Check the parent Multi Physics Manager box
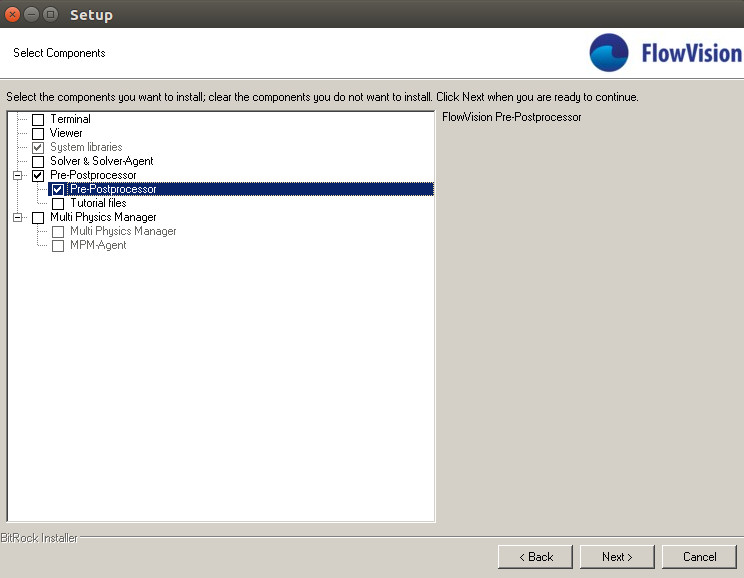 38,218
